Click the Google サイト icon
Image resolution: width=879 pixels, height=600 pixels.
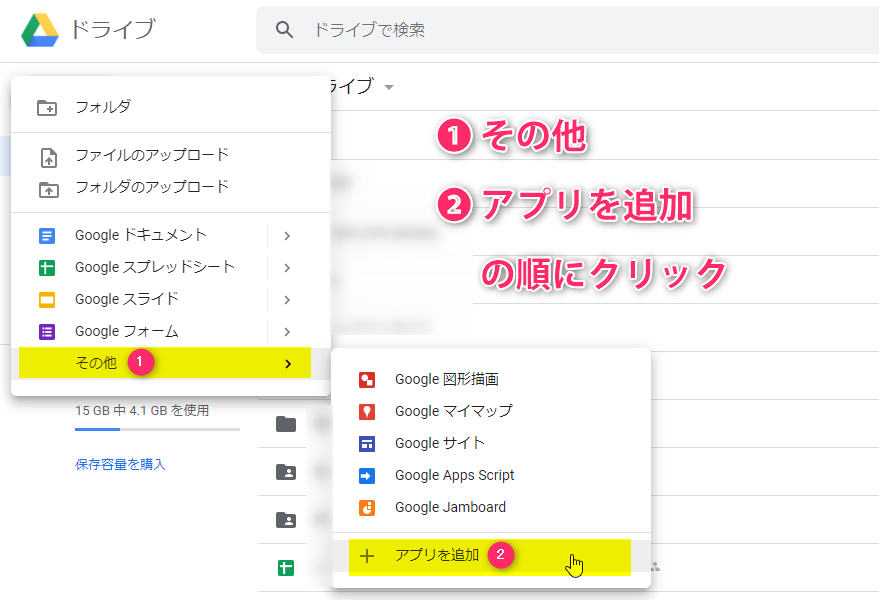coord(367,444)
